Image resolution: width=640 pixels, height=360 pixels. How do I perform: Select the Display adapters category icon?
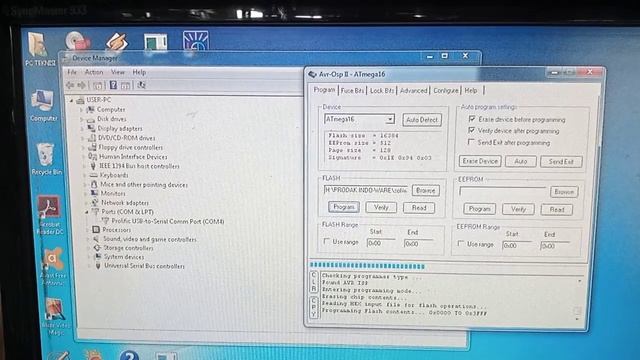91,129
